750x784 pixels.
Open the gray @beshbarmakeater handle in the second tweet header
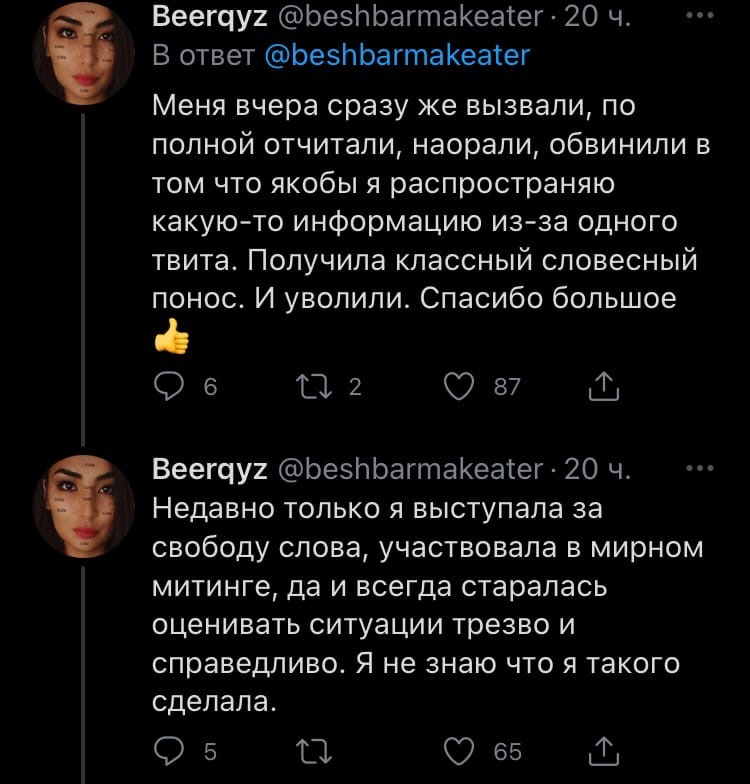(408, 469)
